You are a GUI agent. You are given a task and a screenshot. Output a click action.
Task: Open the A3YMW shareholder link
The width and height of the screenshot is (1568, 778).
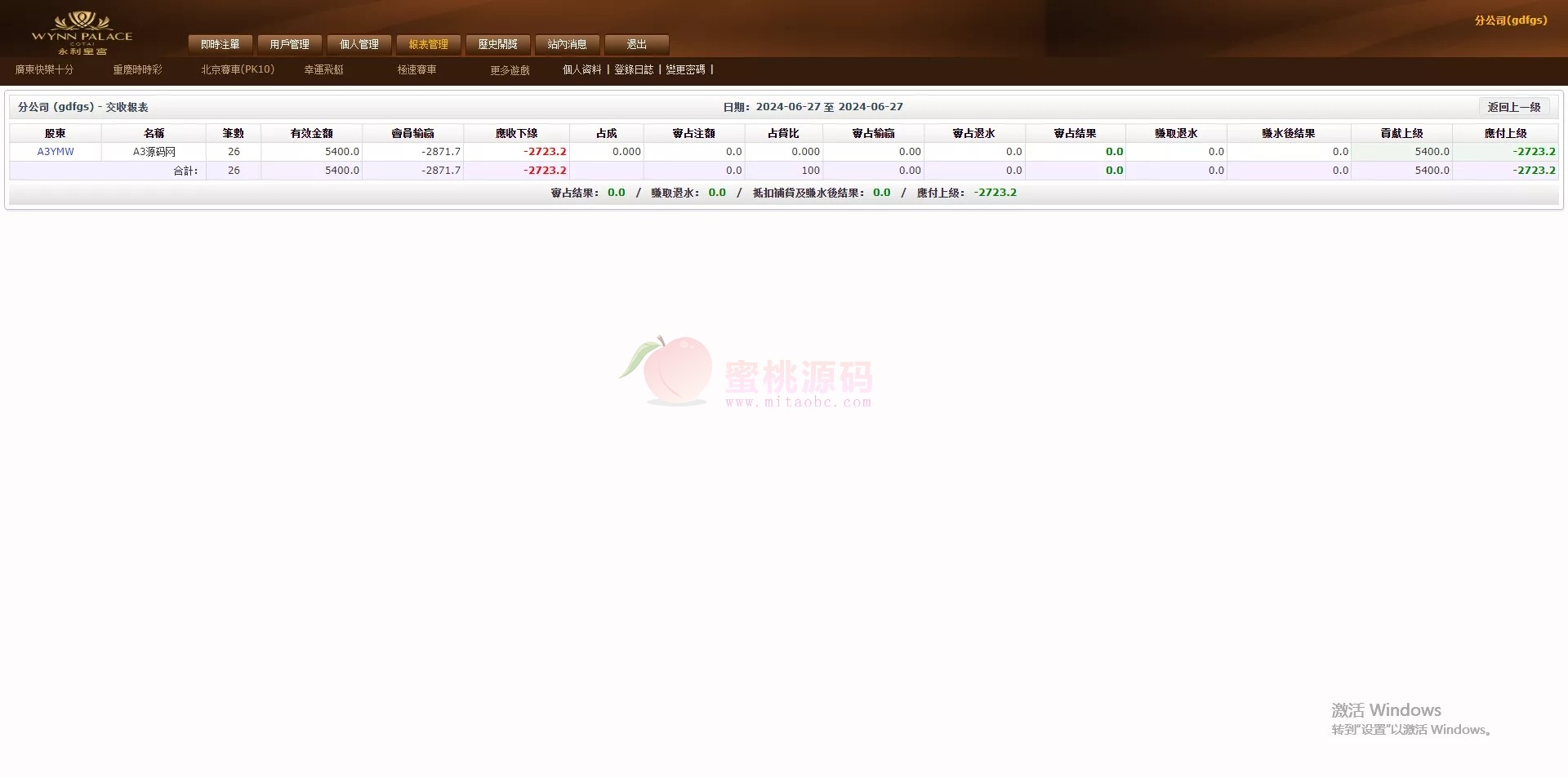(x=56, y=152)
